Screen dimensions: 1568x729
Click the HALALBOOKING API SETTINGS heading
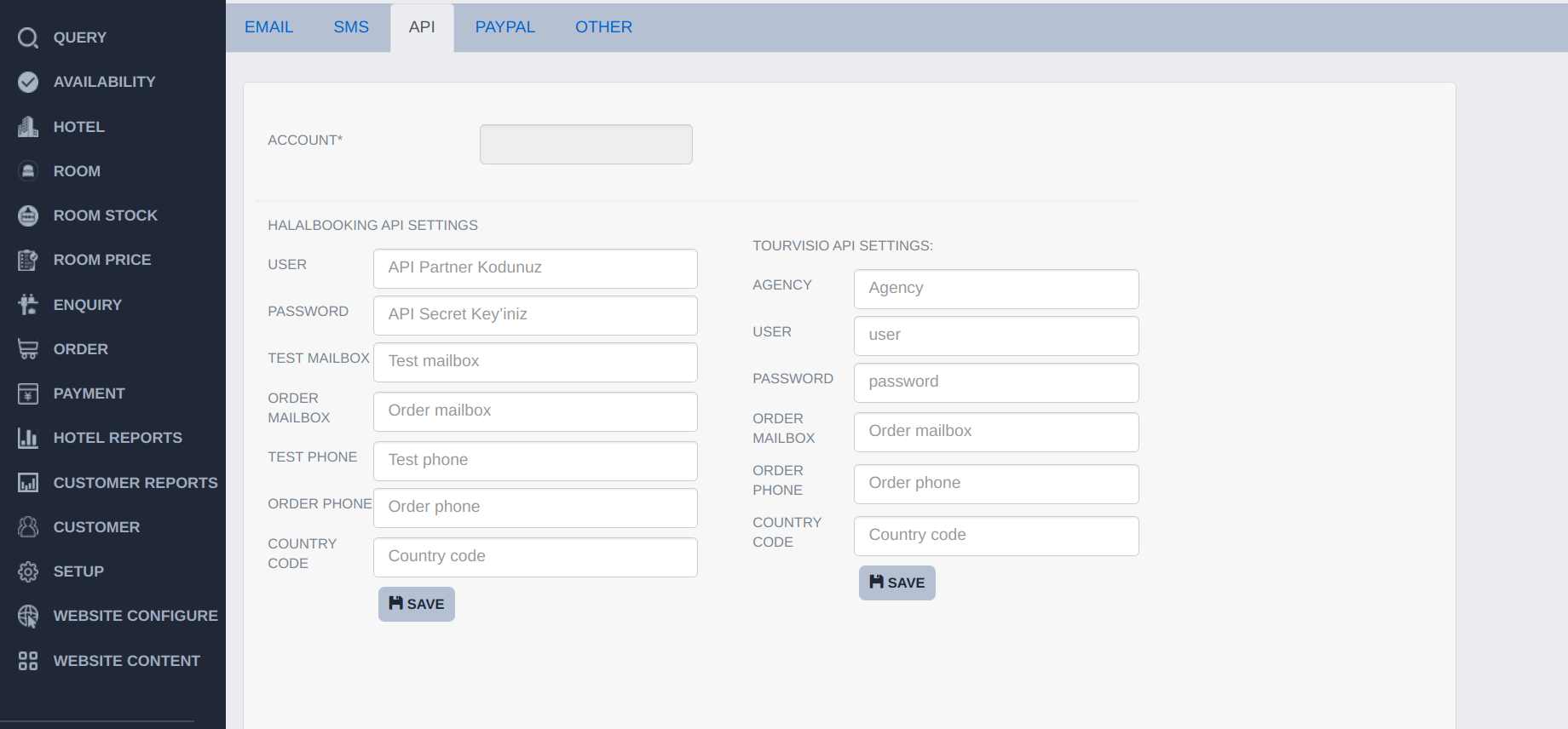point(372,226)
